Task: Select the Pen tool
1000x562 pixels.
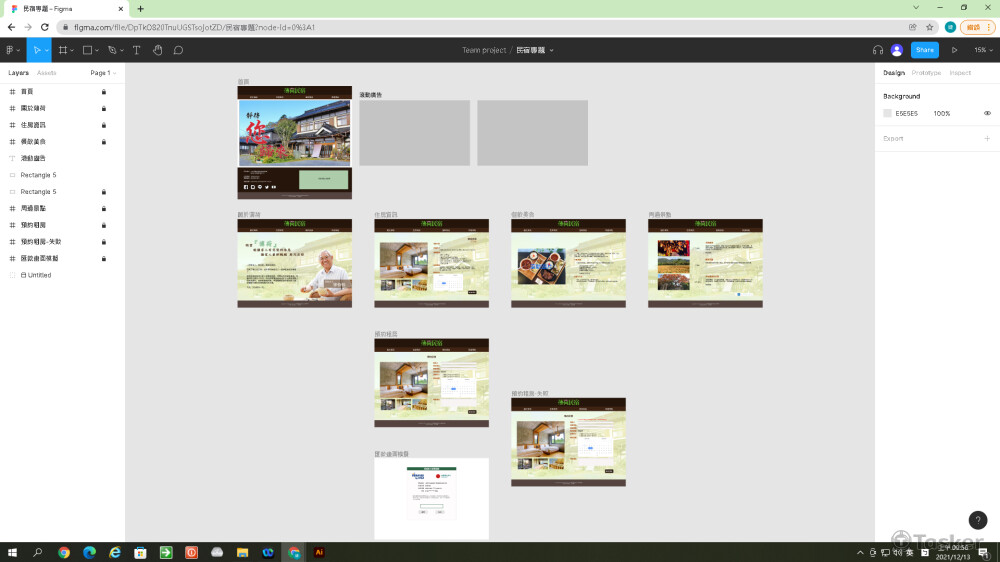Action: coord(112,50)
